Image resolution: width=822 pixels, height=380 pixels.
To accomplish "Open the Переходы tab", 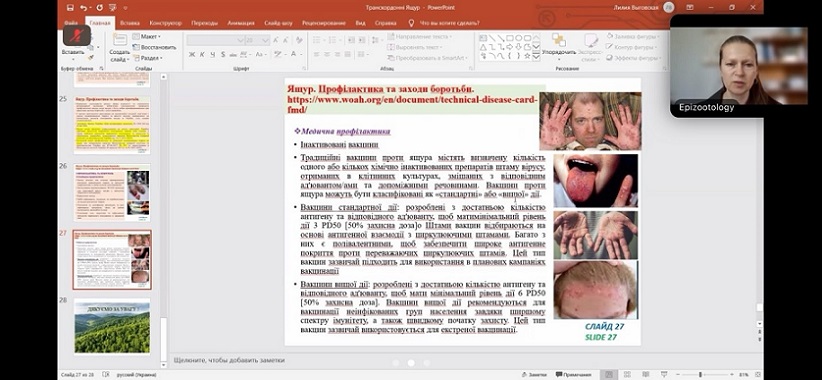I will [204, 23].
